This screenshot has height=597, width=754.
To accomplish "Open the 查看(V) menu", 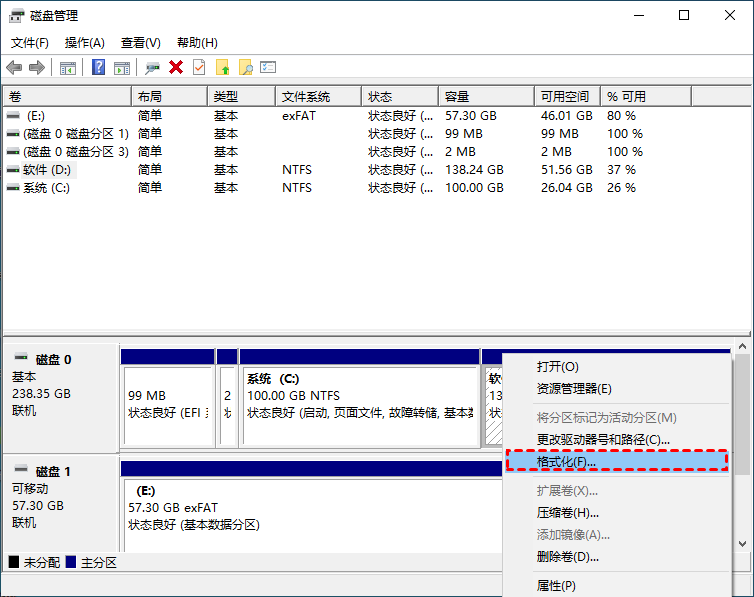I will pyautogui.click(x=140, y=43).
